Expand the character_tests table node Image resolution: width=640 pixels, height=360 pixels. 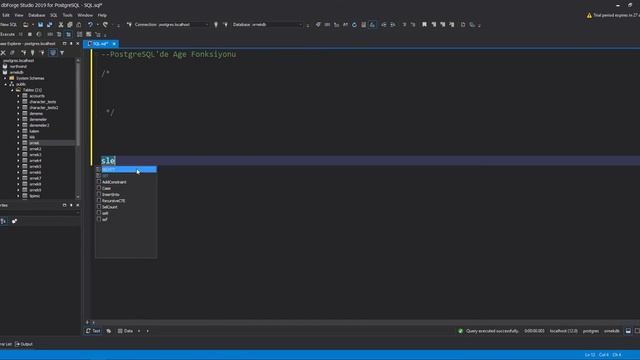click(x=18, y=102)
